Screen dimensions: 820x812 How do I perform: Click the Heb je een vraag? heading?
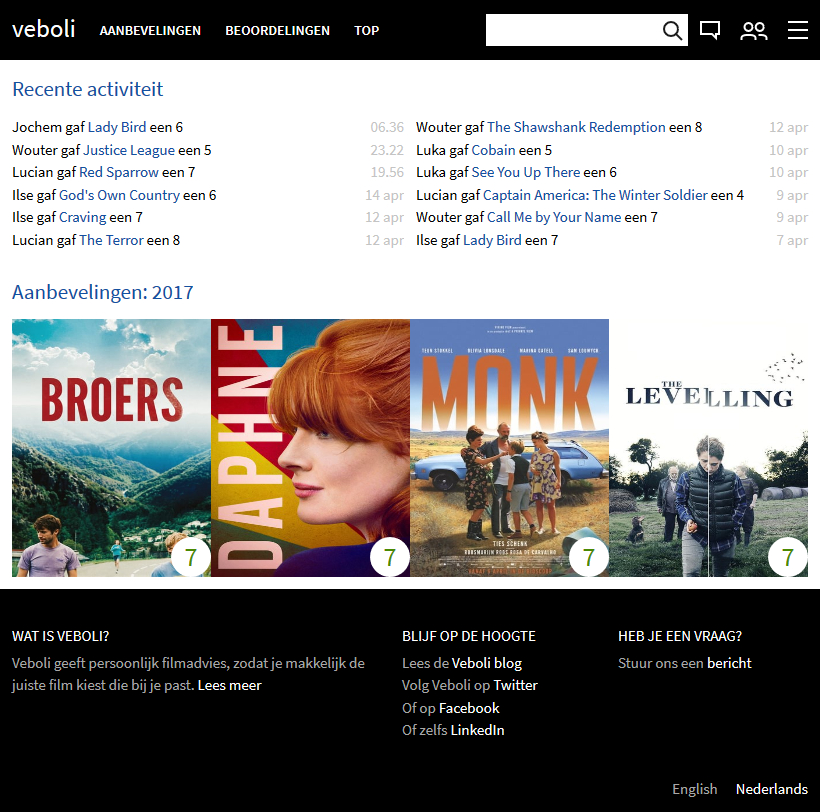[680, 636]
